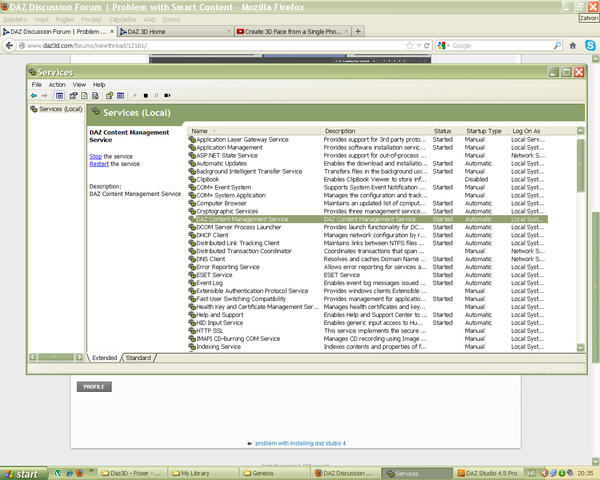The image size is (600, 480).
Task: Click the left pane horizontal scroll right arrow
Action: [x=79, y=357]
